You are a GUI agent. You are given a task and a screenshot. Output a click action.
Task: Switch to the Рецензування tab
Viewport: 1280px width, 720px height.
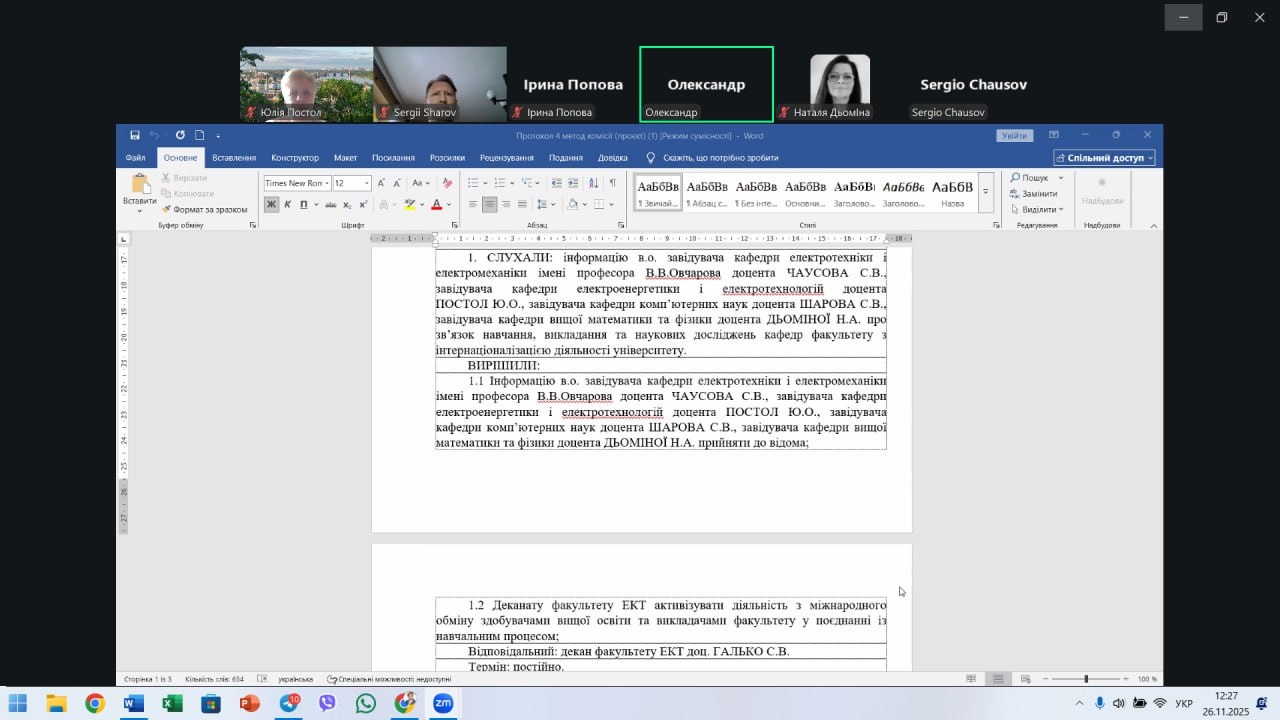[x=506, y=158]
